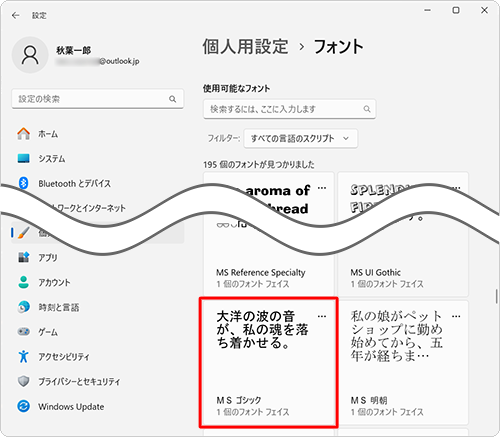Click the Bluetooth icon in the sidebar
The width and height of the screenshot is (500, 437).
point(23,183)
